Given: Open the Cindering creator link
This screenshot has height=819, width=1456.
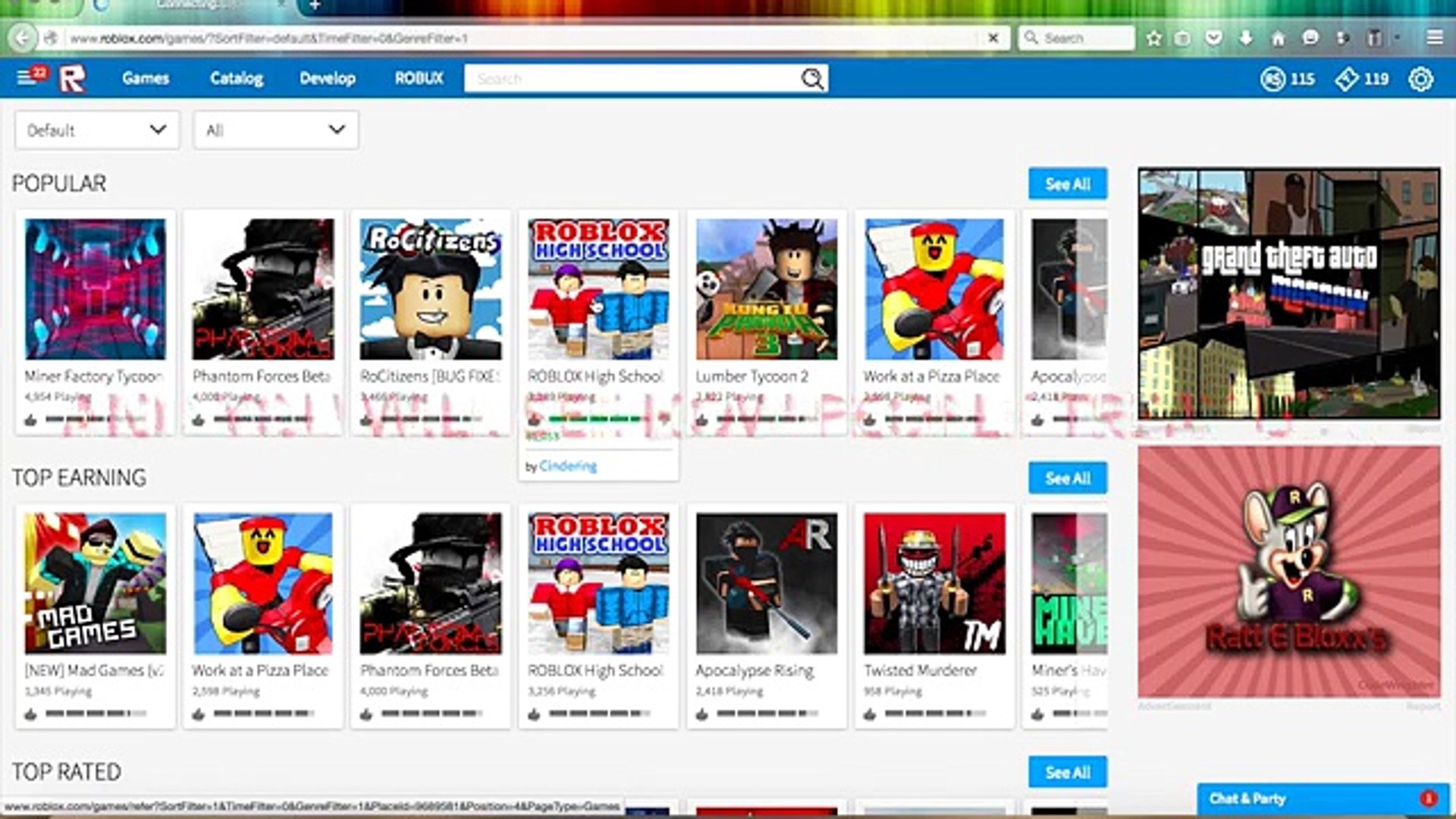Looking at the screenshot, I should click(568, 466).
